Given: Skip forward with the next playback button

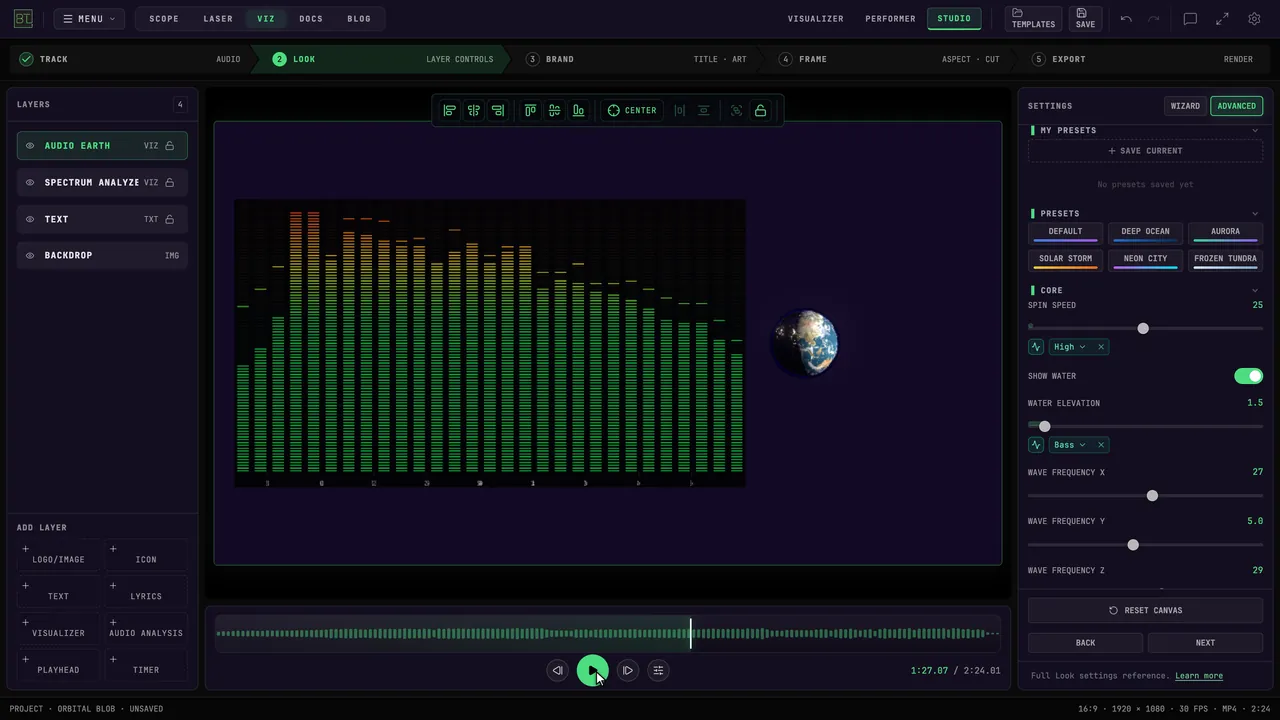Looking at the screenshot, I should pos(627,670).
